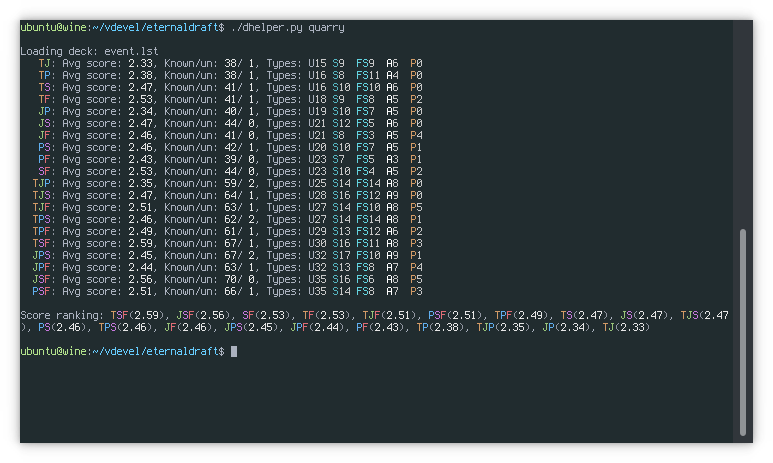Click 'JP(2.34)' in the score ranking
The width and height of the screenshot is (773, 463).
(x=567, y=327)
